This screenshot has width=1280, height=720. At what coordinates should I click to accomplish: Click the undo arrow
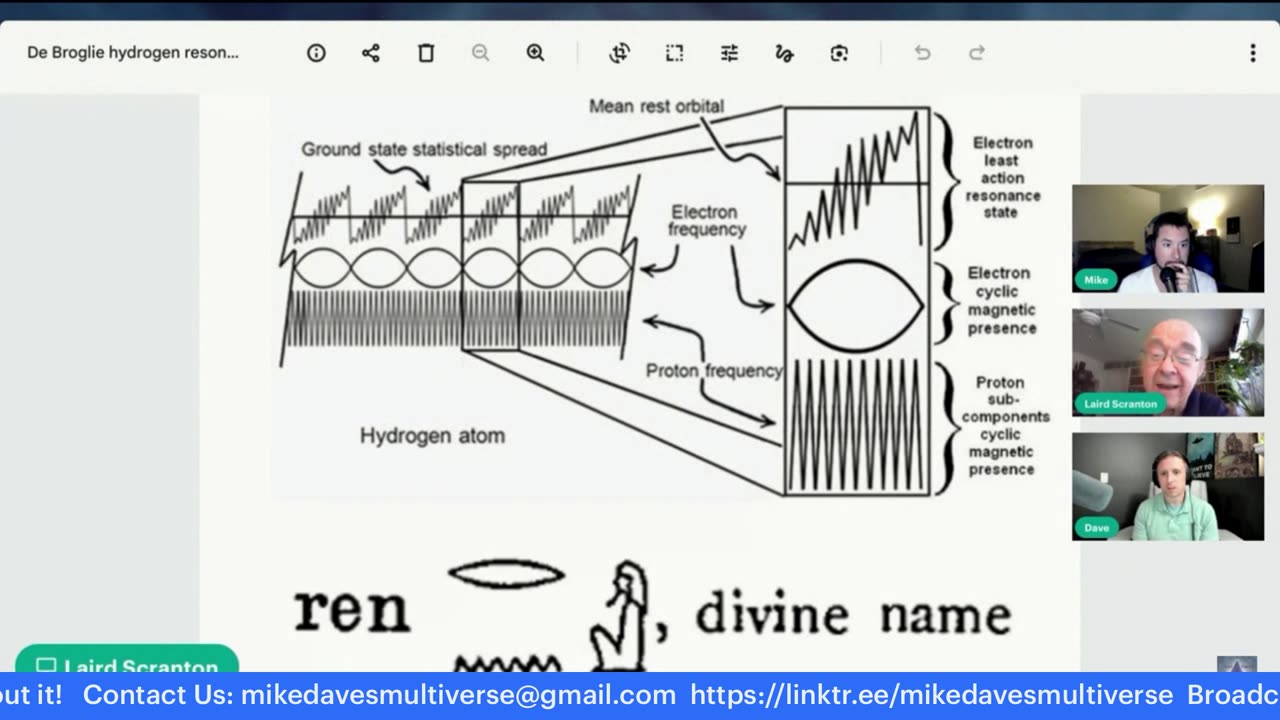(922, 53)
